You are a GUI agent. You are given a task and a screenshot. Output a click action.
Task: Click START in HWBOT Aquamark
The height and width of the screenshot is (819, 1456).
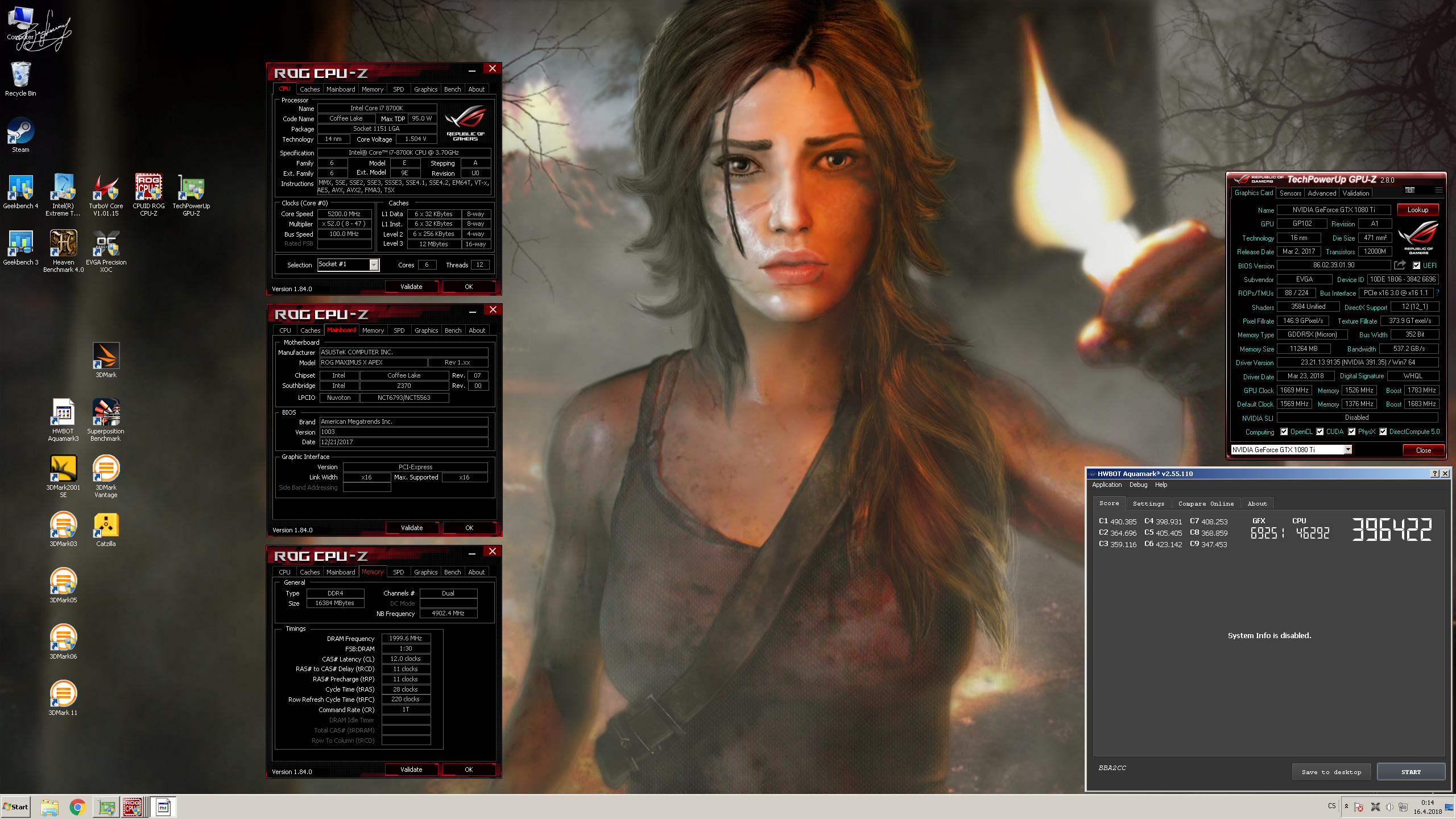point(1411,772)
